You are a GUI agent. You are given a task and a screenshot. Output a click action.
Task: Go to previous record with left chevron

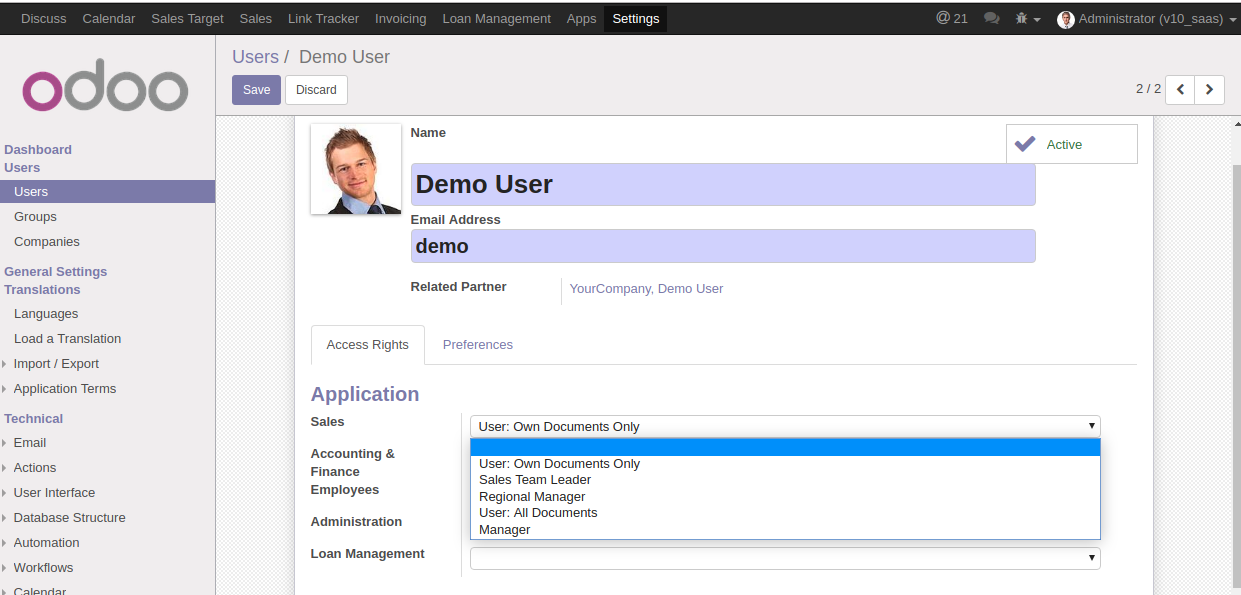[x=1180, y=90]
